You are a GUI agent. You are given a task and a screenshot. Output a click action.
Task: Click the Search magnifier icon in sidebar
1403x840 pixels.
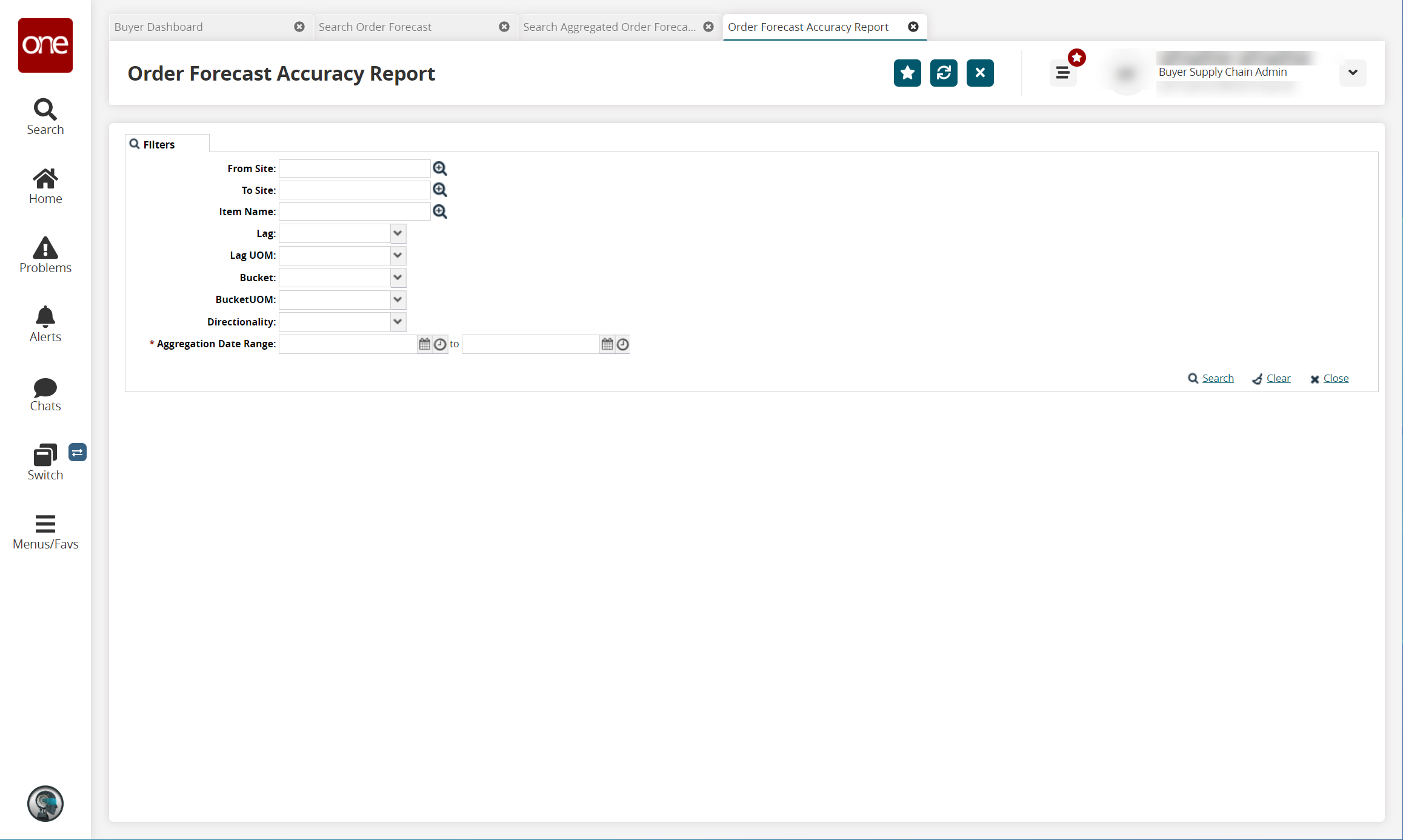(45, 110)
